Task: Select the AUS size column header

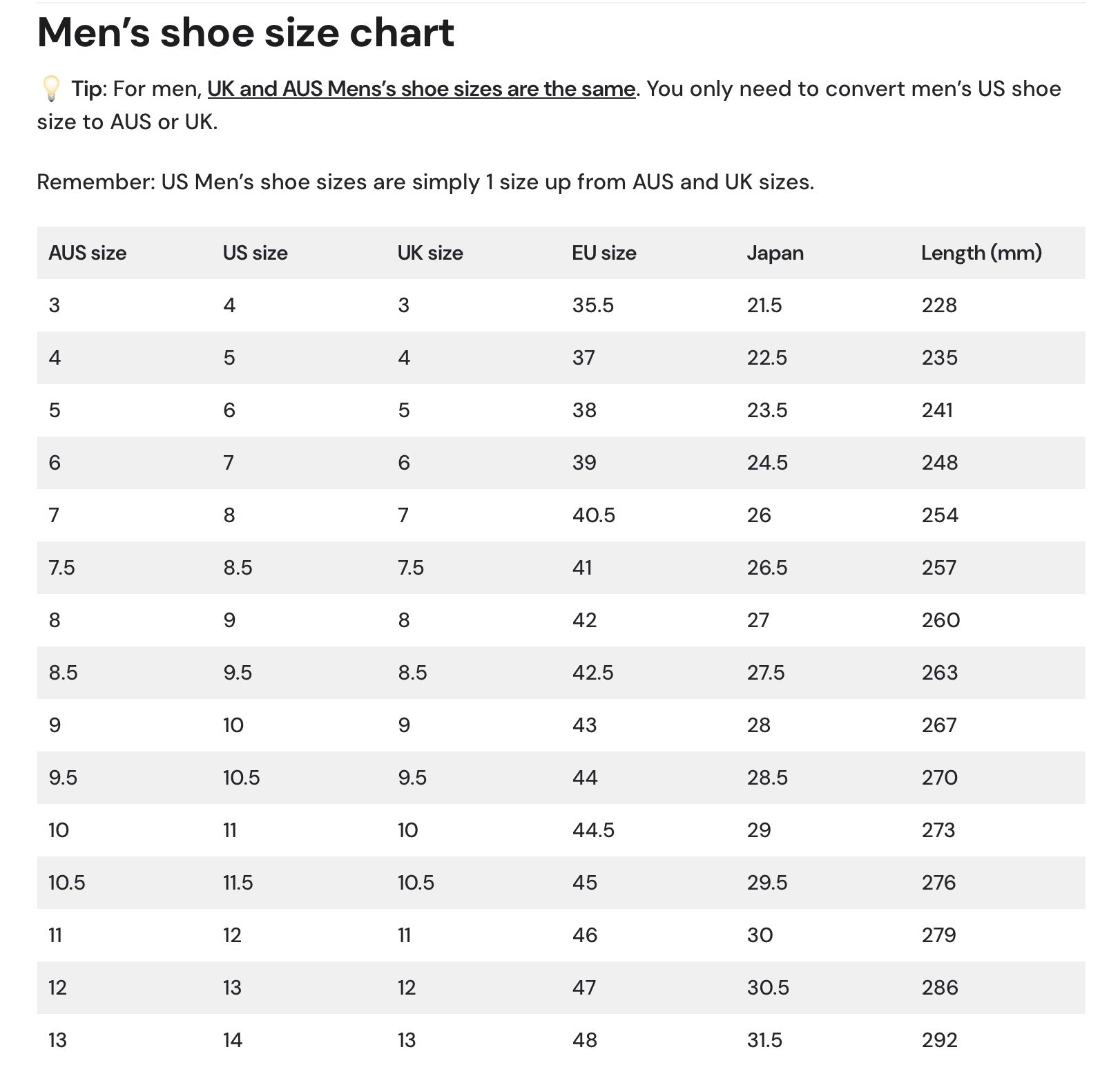Action: click(87, 253)
